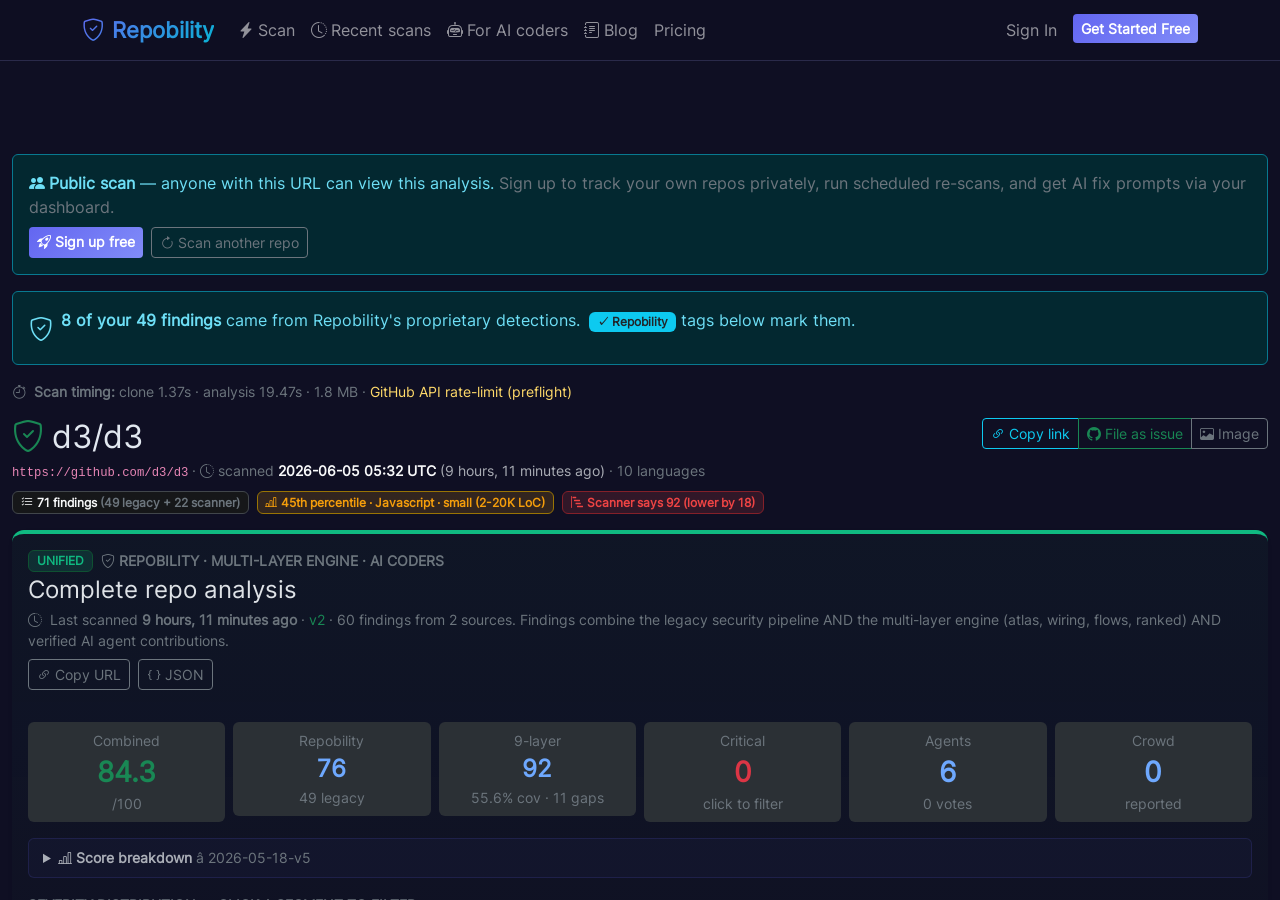Click the clock icon beside scanned date
This screenshot has width=1280, height=900.
tap(207, 471)
